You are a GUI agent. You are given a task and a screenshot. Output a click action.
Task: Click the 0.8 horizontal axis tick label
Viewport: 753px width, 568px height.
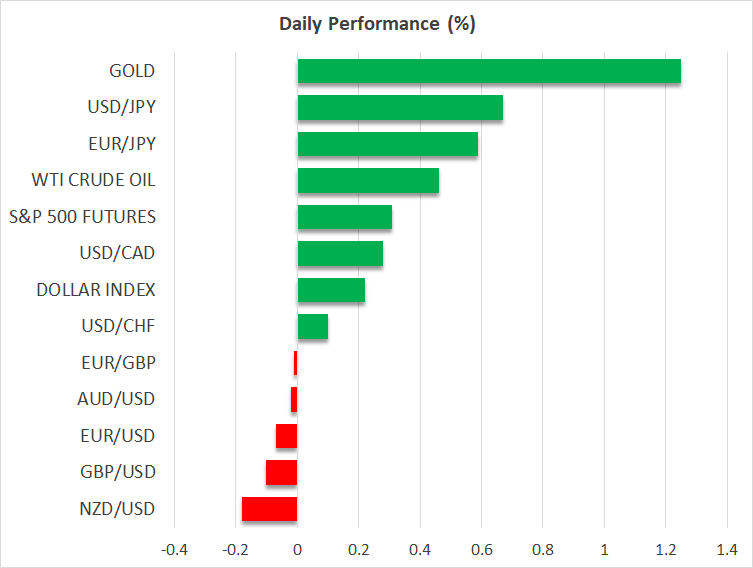pyautogui.click(x=543, y=550)
